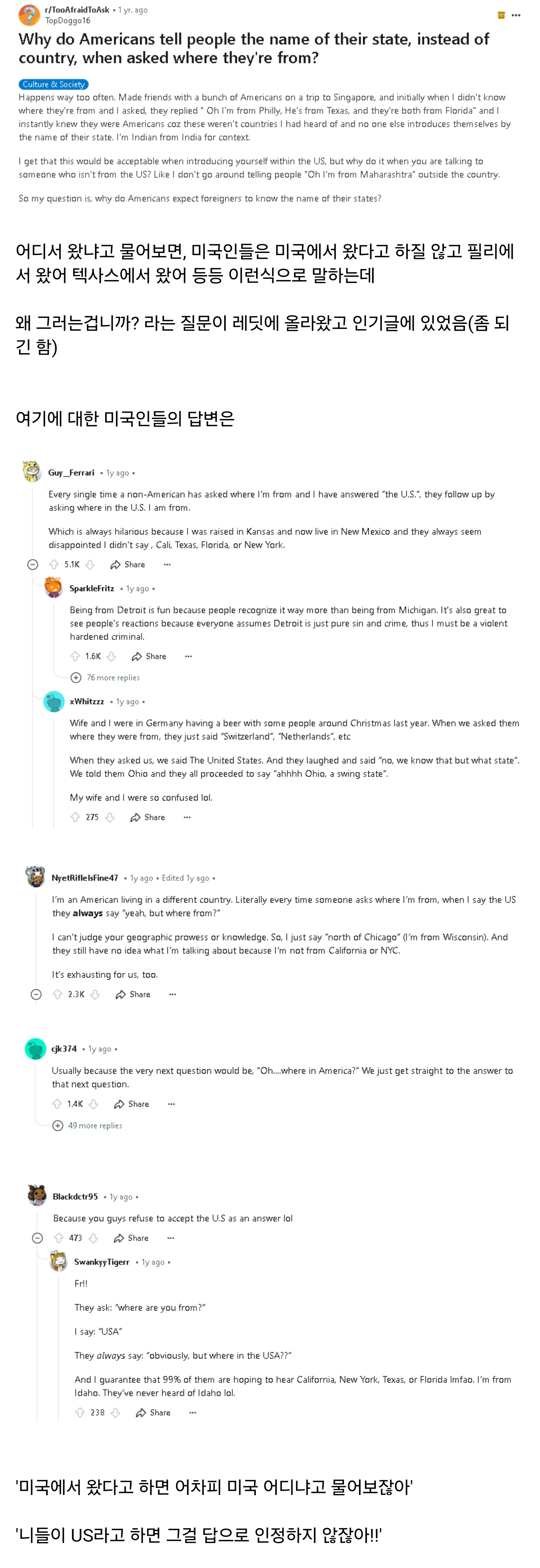Downvote SparkleFritz's comment
This screenshot has height=1568, width=540.
pyautogui.click(x=112, y=656)
